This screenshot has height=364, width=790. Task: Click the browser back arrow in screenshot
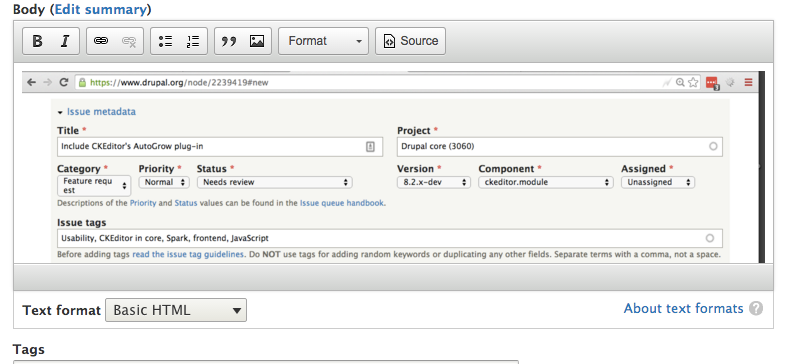pyautogui.click(x=31, y=82)
